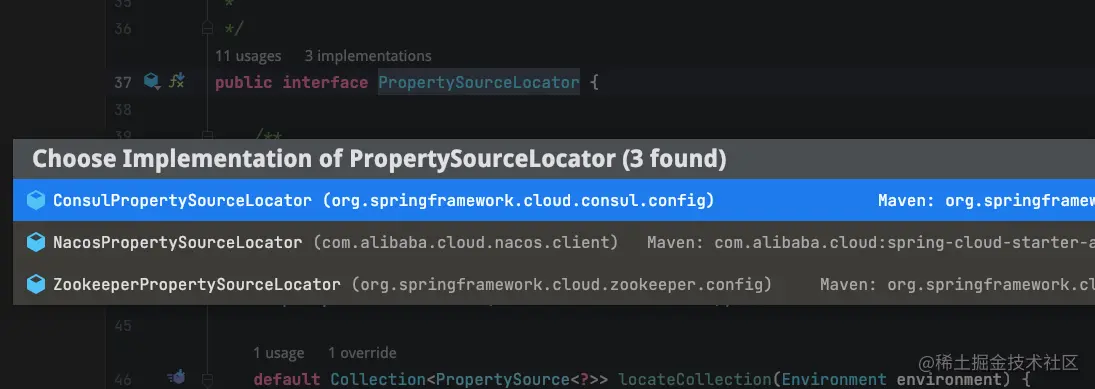Click the override gutter icon on line 46
This screenshot has height=389, width=1095.
pyautogui.click(x=177, y=378)
